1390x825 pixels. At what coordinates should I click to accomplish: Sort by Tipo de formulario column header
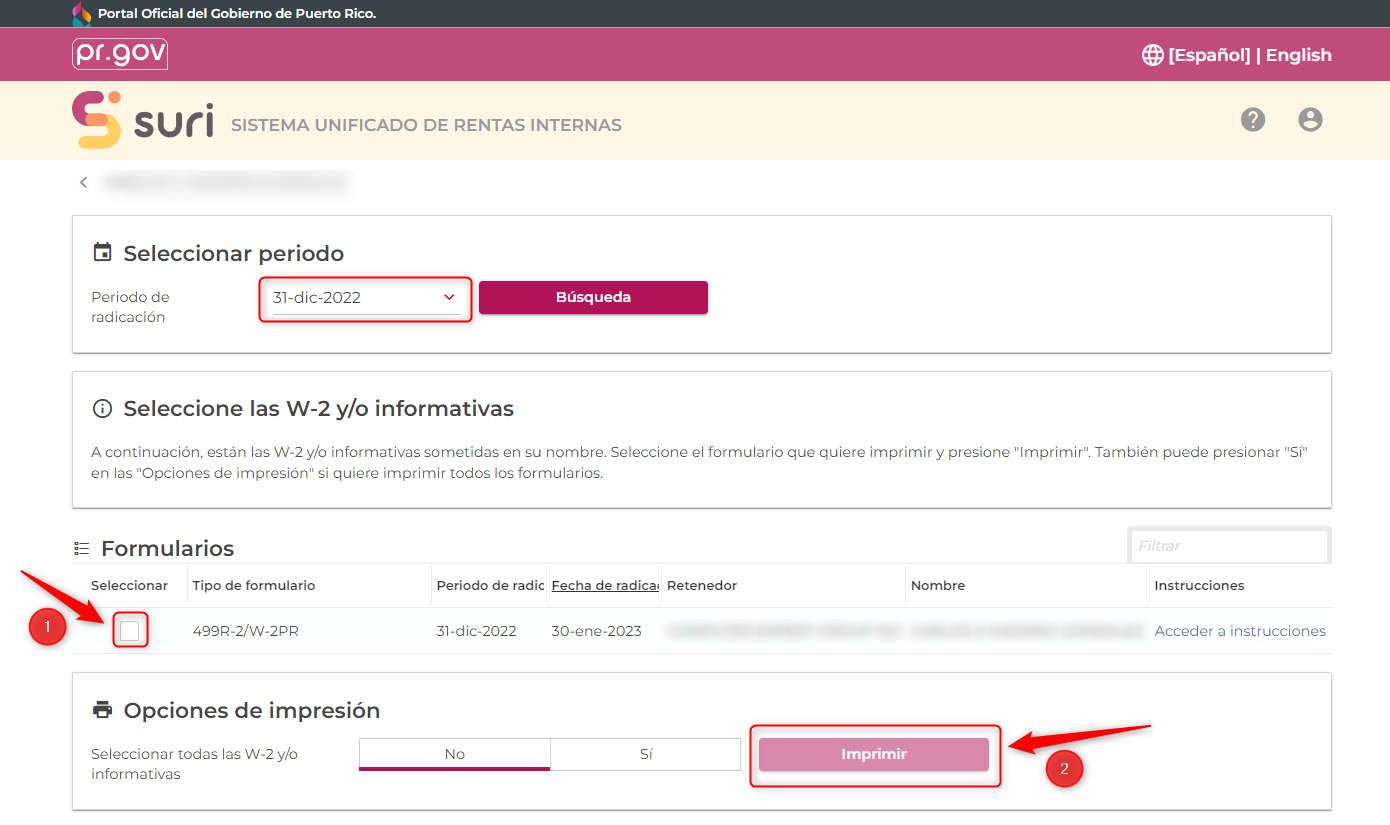pyautogui.click(x=253, y=586)
